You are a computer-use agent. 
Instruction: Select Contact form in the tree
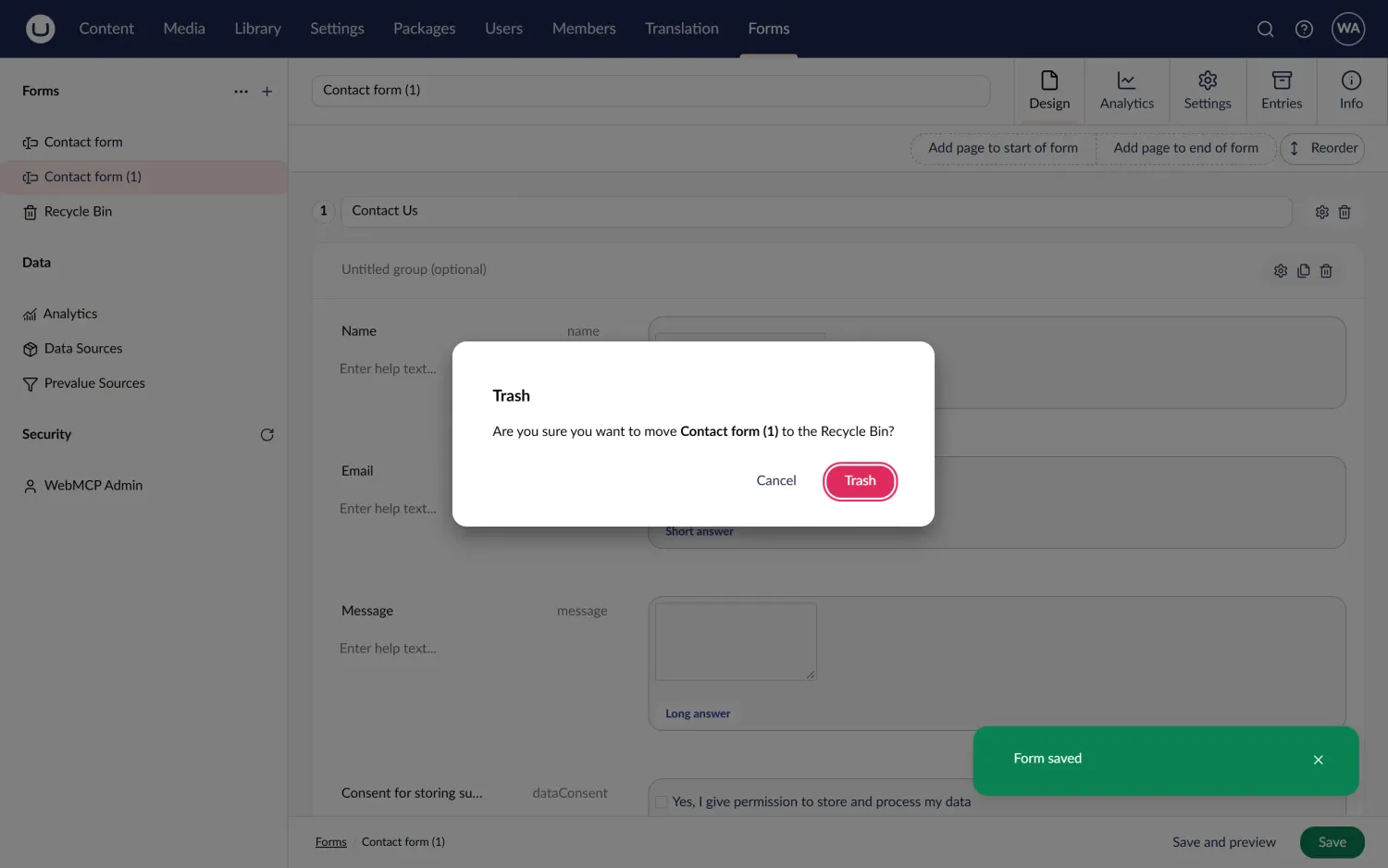click(x=143, y=143)
